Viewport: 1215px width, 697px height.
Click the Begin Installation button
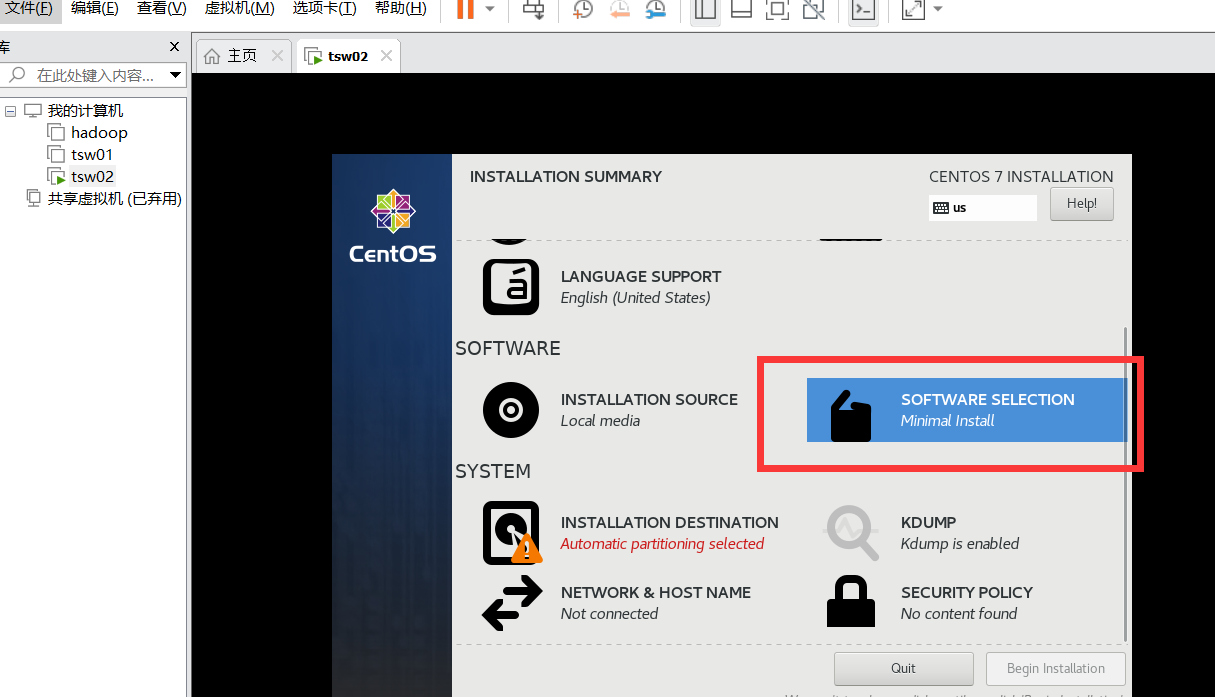(x=1056, y=668)
